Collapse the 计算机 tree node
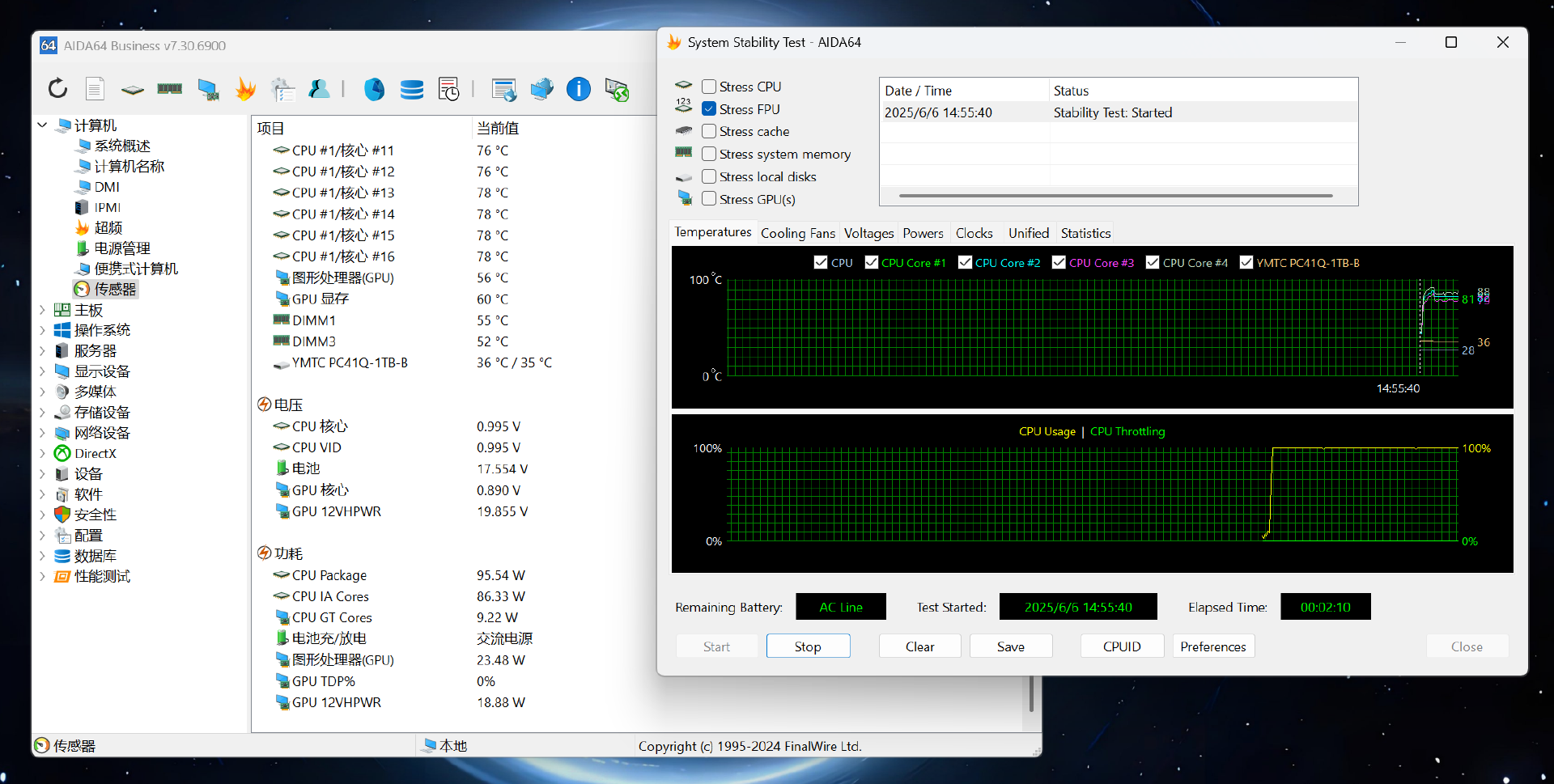 pyautogui.click(x=42, y=125)
